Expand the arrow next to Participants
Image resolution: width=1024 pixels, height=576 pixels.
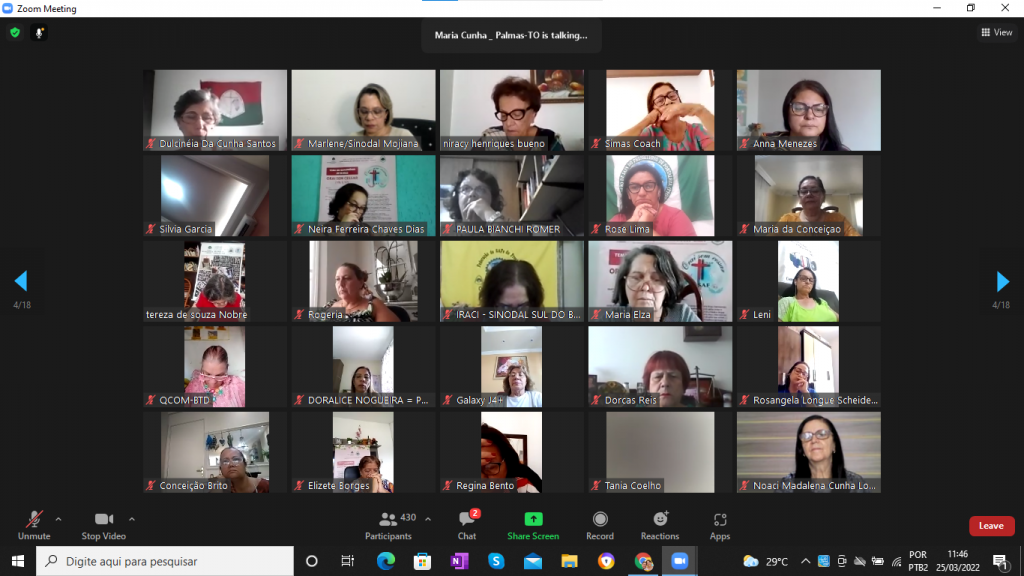point(428,519)
